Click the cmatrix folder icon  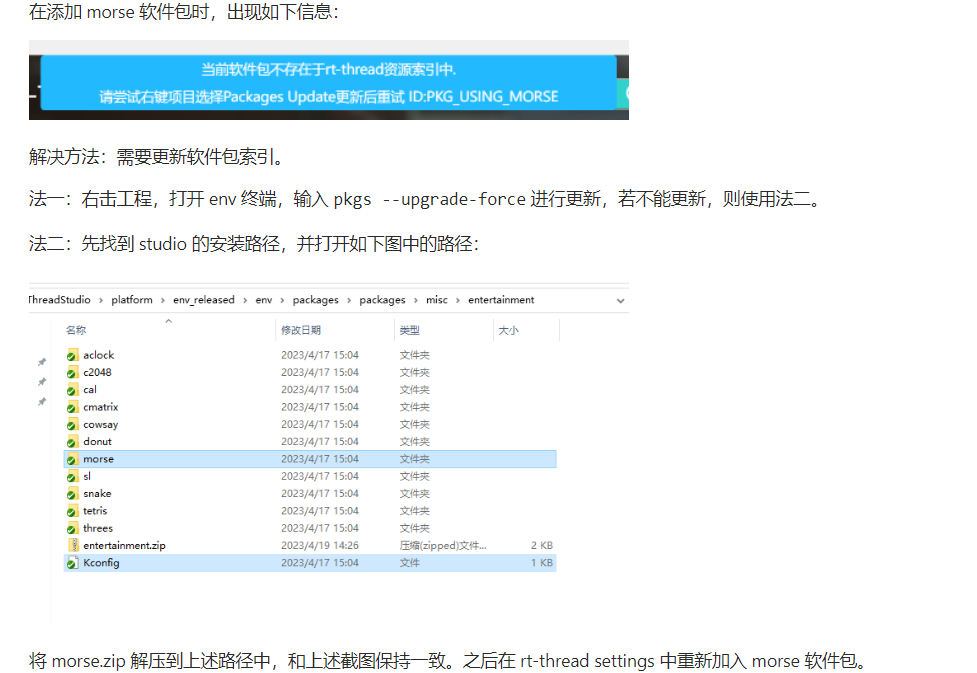tap(73, 408)
